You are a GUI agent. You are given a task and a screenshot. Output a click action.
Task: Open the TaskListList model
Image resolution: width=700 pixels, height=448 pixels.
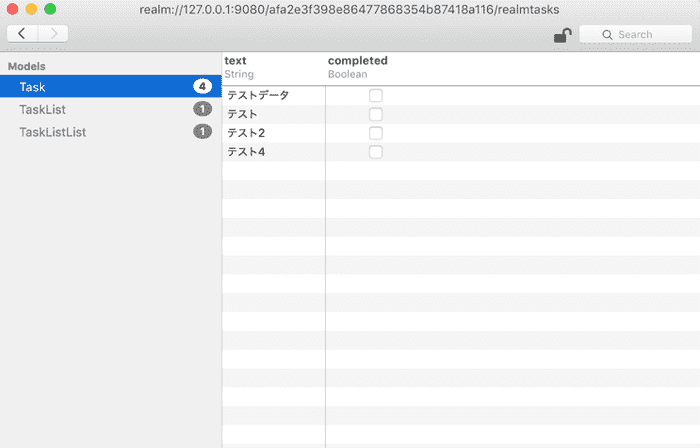coord(52,131)
